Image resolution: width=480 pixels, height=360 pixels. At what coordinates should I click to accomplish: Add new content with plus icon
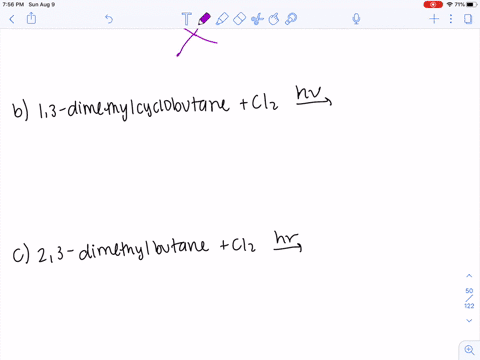tap(434, 19)
